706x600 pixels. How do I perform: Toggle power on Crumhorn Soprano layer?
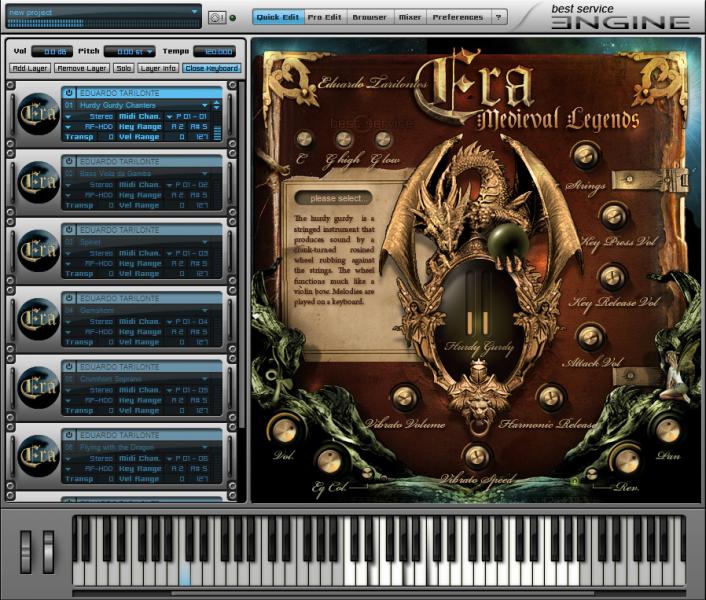tap(69, 366)
